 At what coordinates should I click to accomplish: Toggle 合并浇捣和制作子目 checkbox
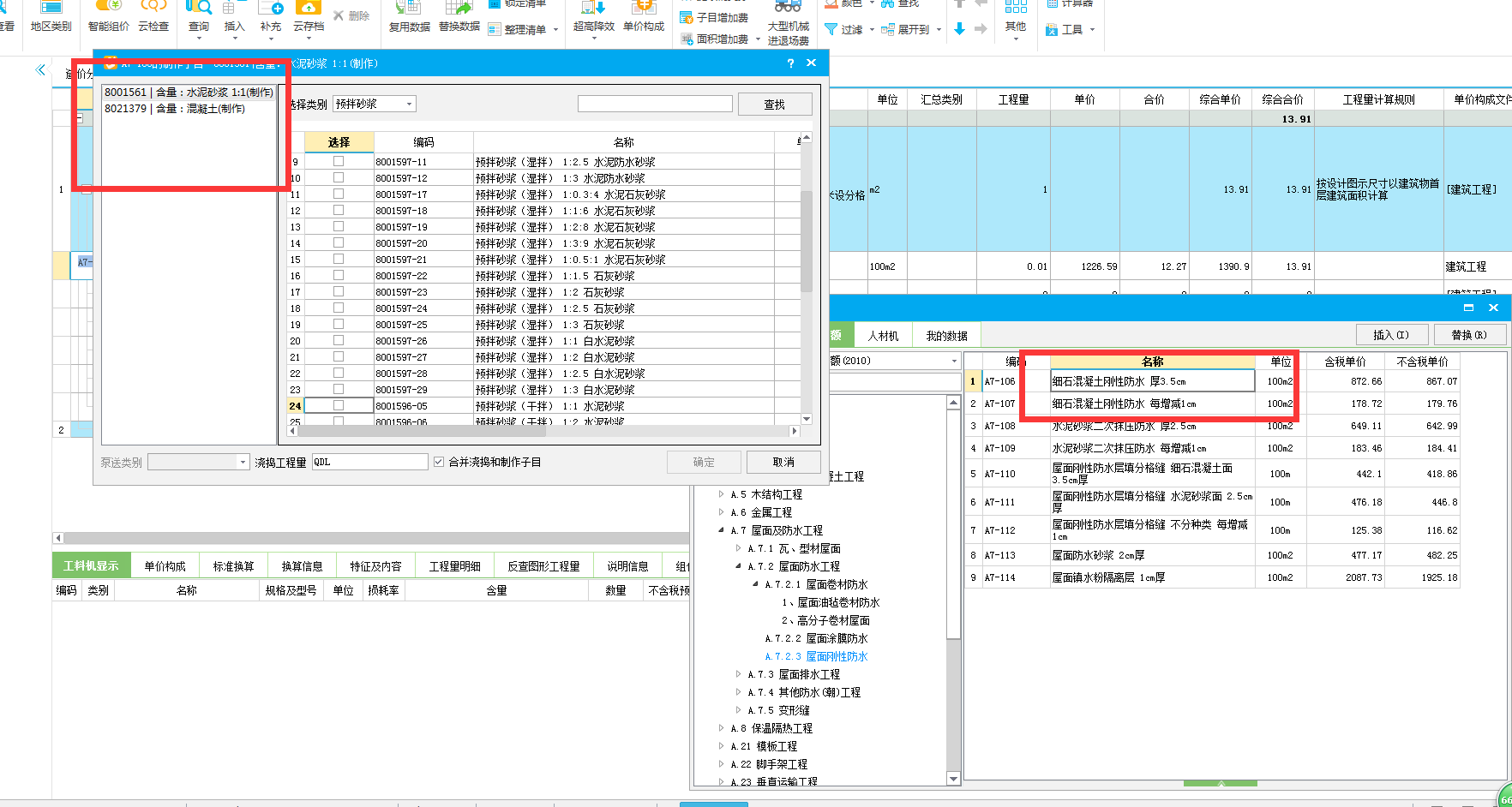pos(439,462)
